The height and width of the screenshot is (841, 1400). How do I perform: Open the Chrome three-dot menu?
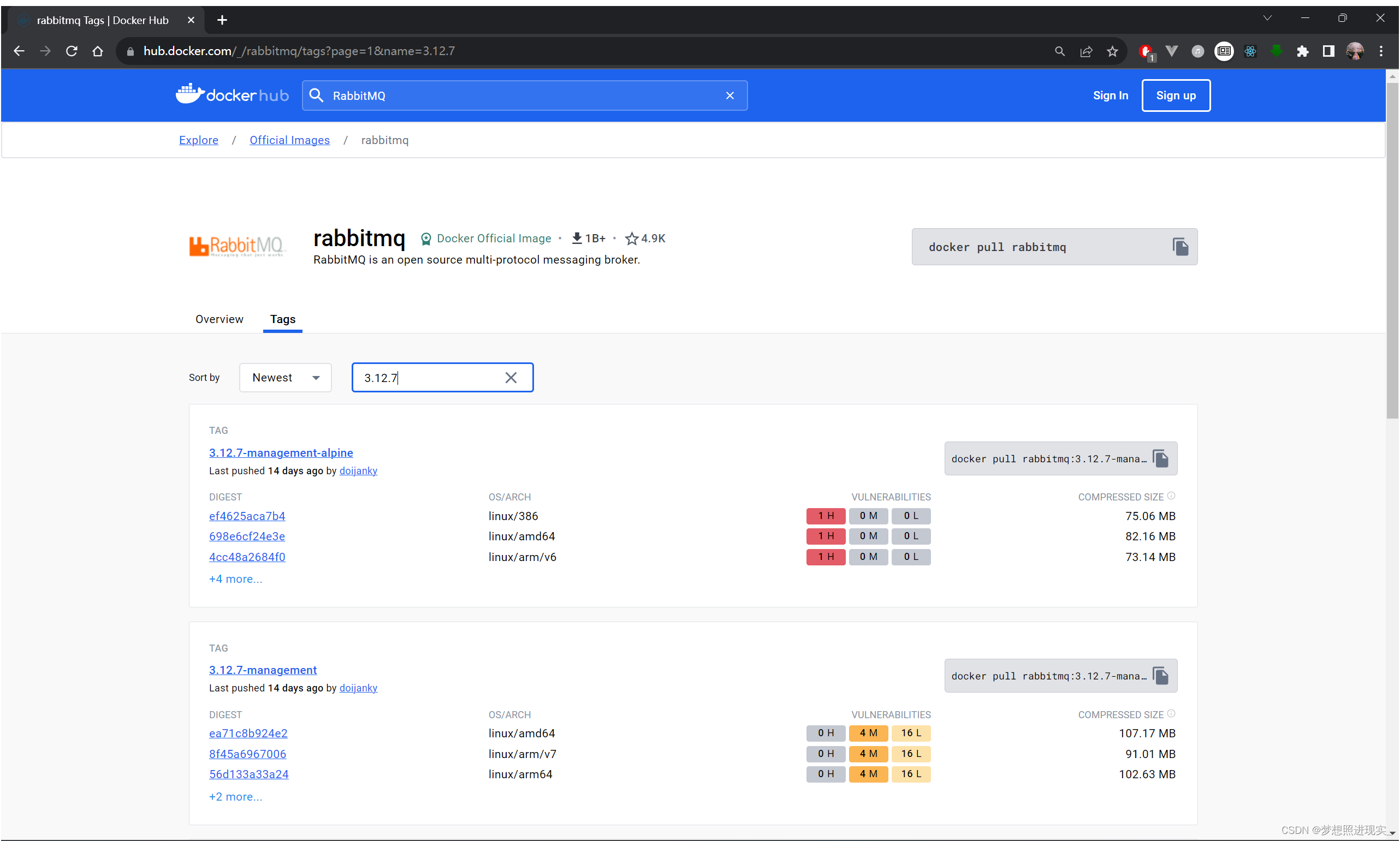[x=1382, y=51]
